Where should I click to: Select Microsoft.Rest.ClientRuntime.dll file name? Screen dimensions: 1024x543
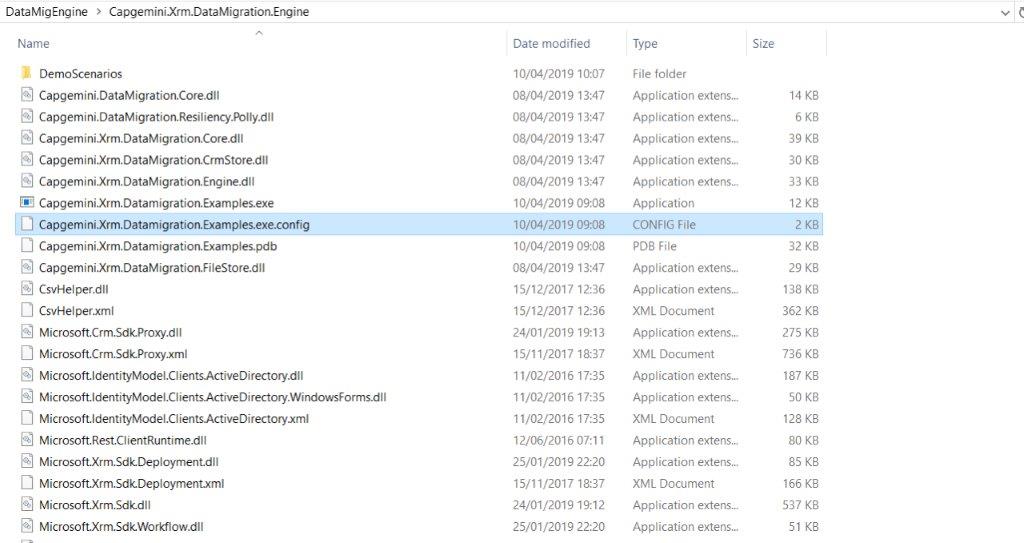click(x=122, y=440)
